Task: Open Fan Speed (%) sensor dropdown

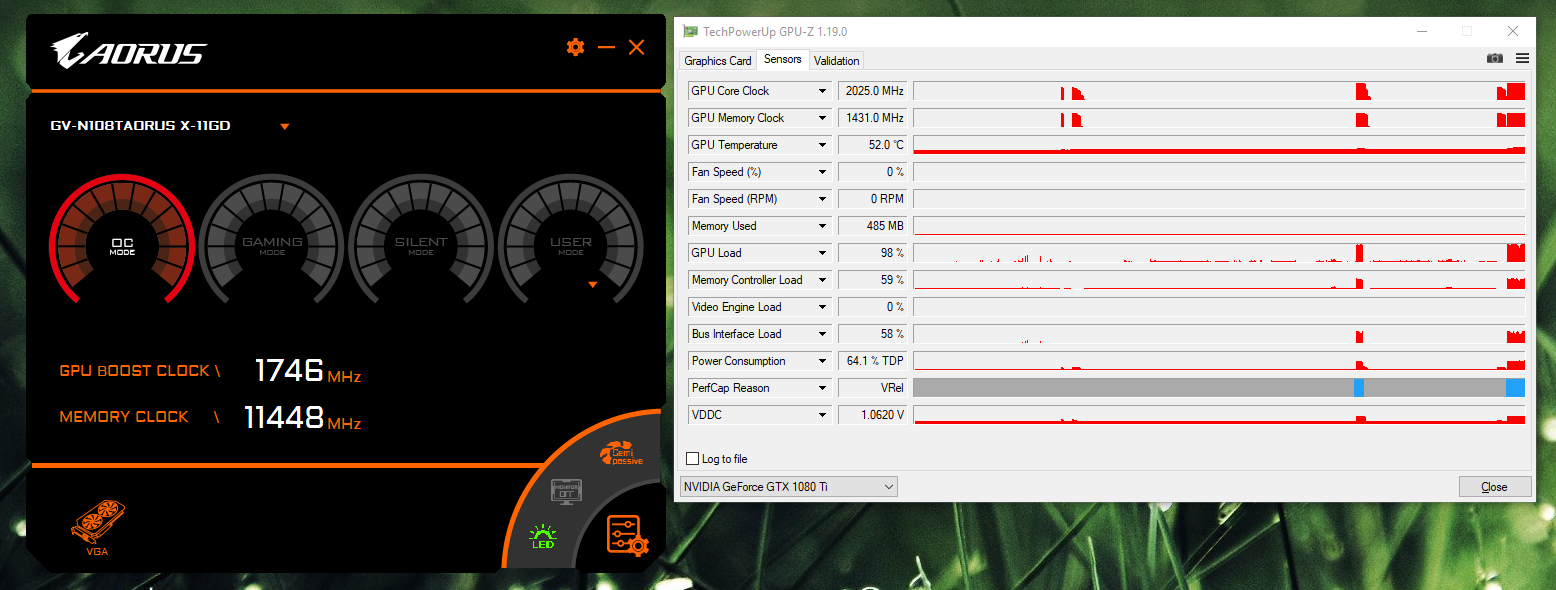Action: [x=822, y=172]
